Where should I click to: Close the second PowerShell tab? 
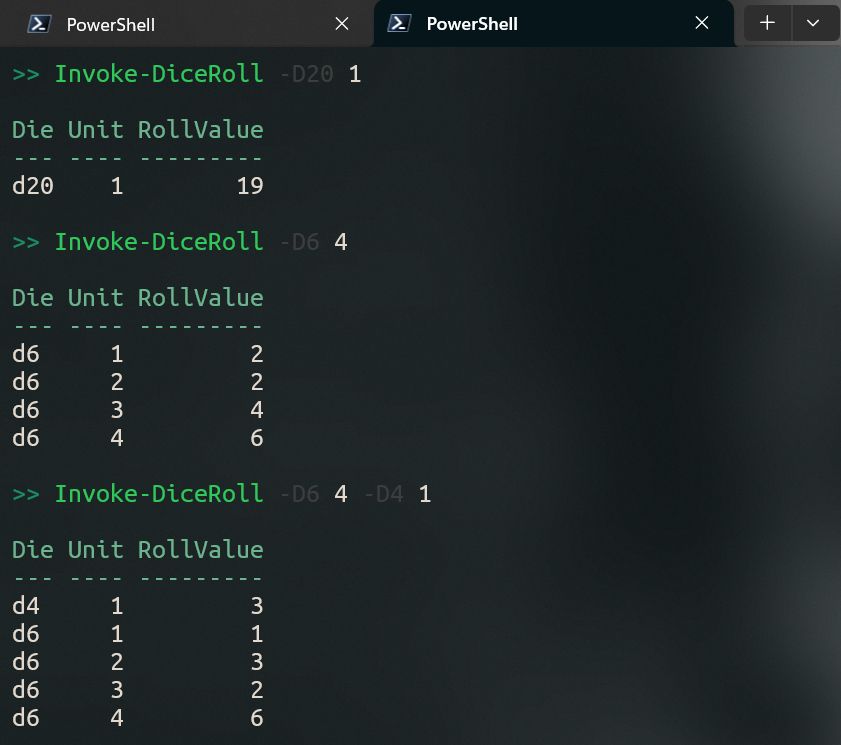tap(702, 23)
